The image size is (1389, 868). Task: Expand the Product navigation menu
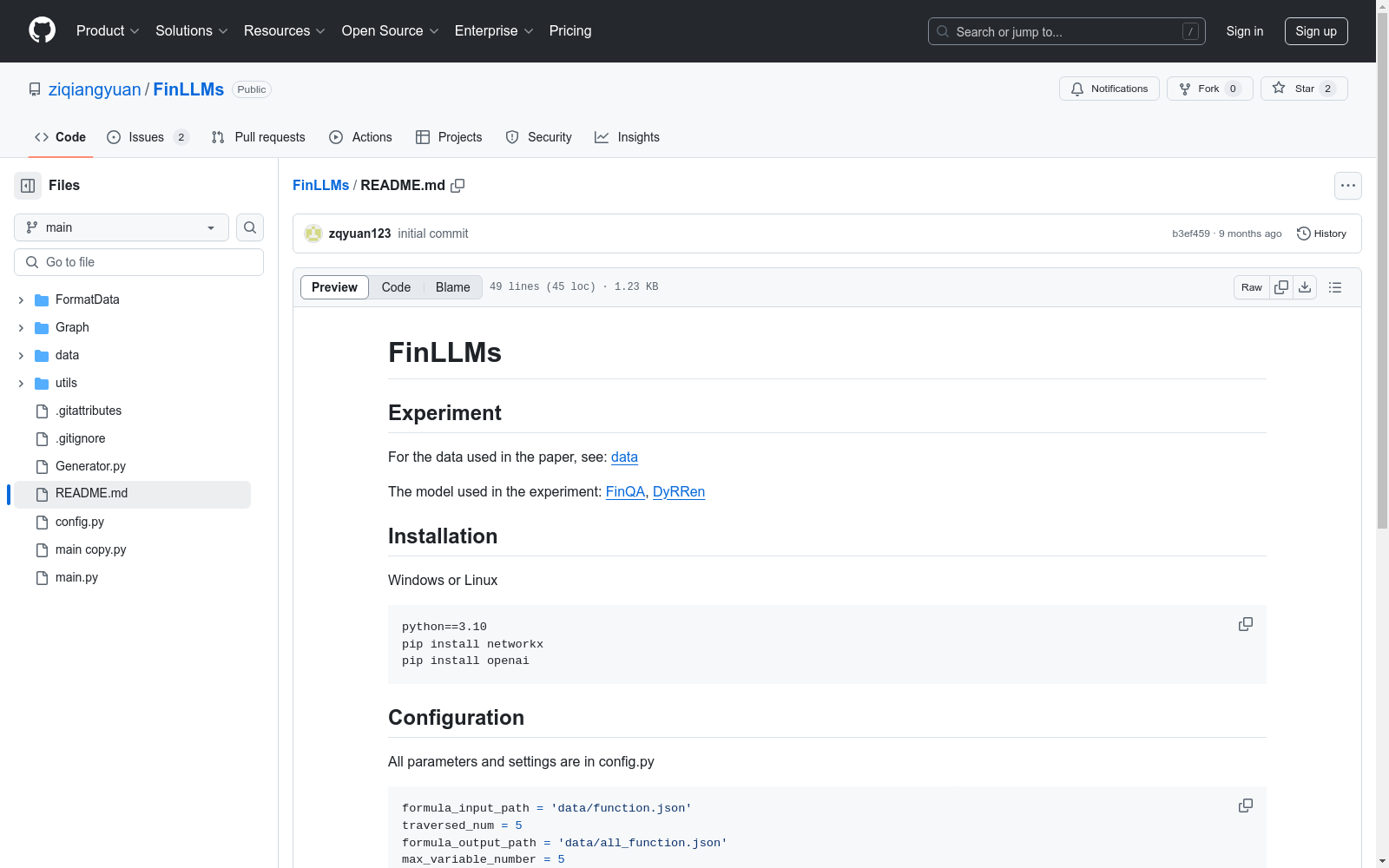[108, 31]
